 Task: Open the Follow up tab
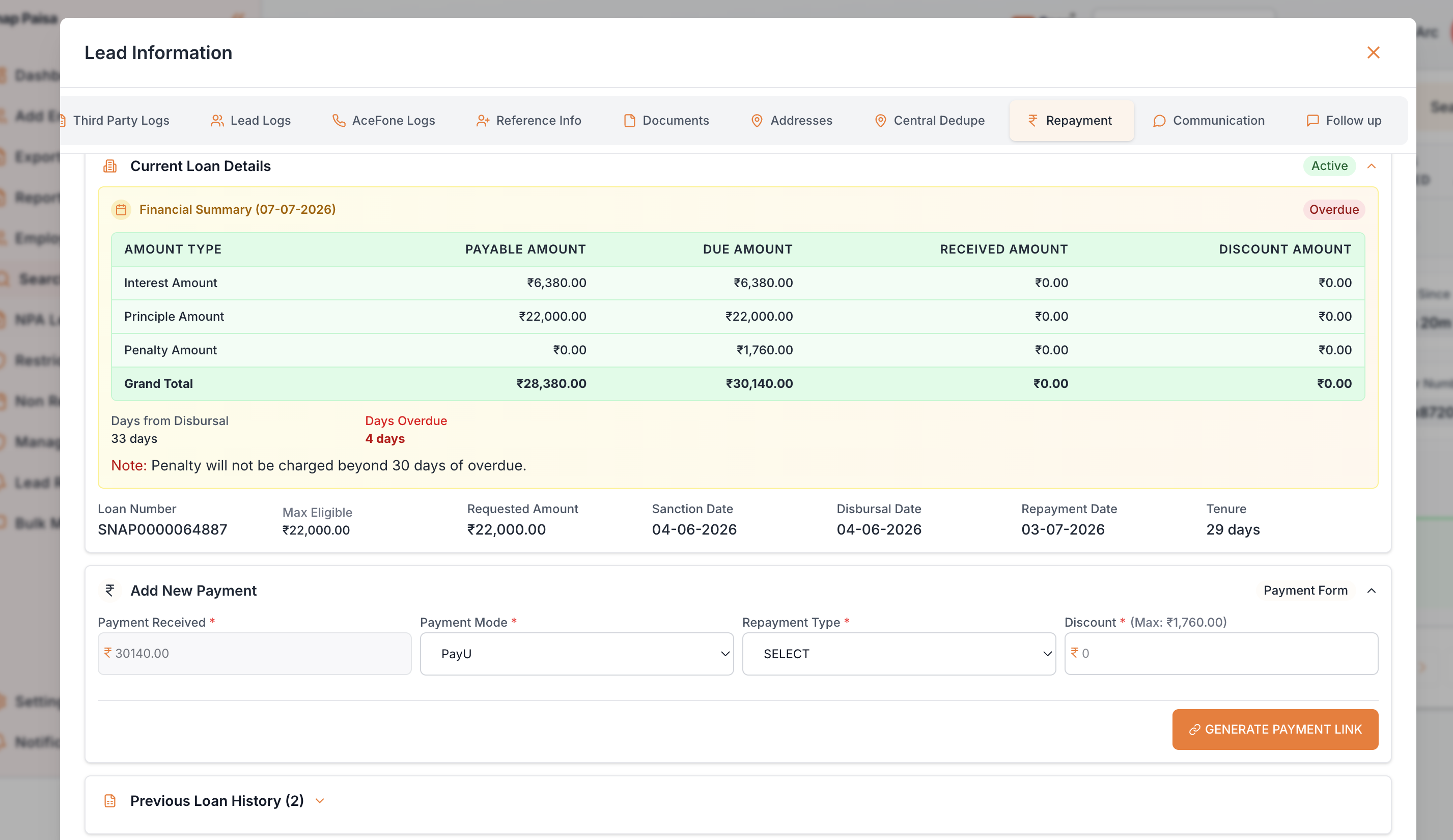[1344, 121]
